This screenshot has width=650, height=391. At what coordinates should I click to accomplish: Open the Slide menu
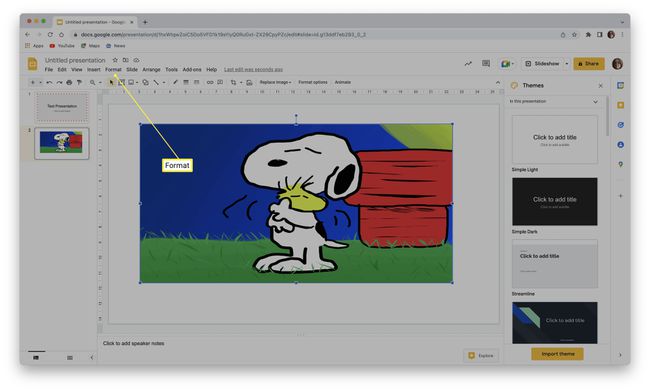point(132,70)
